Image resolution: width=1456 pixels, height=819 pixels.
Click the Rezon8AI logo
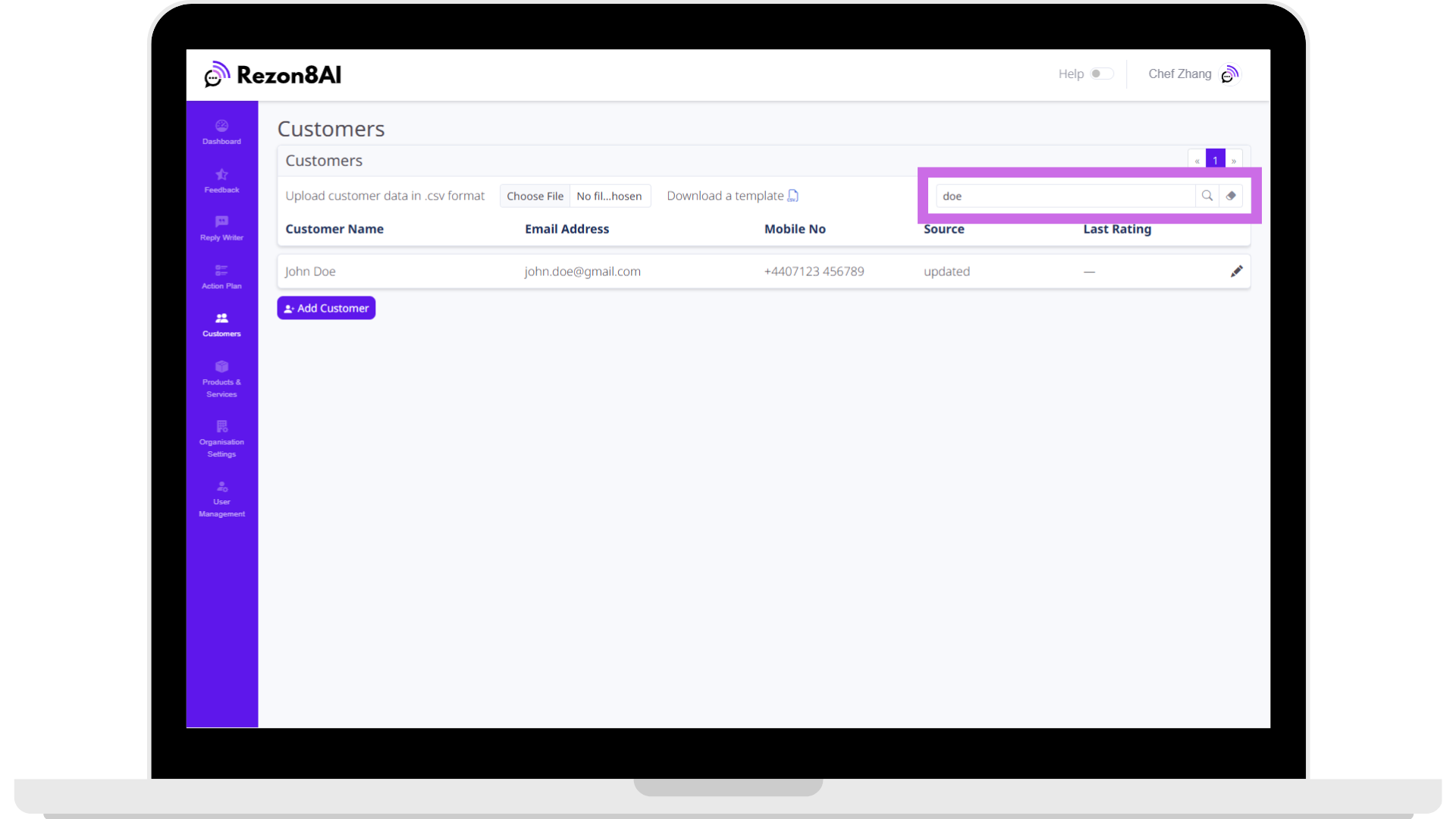273,74
